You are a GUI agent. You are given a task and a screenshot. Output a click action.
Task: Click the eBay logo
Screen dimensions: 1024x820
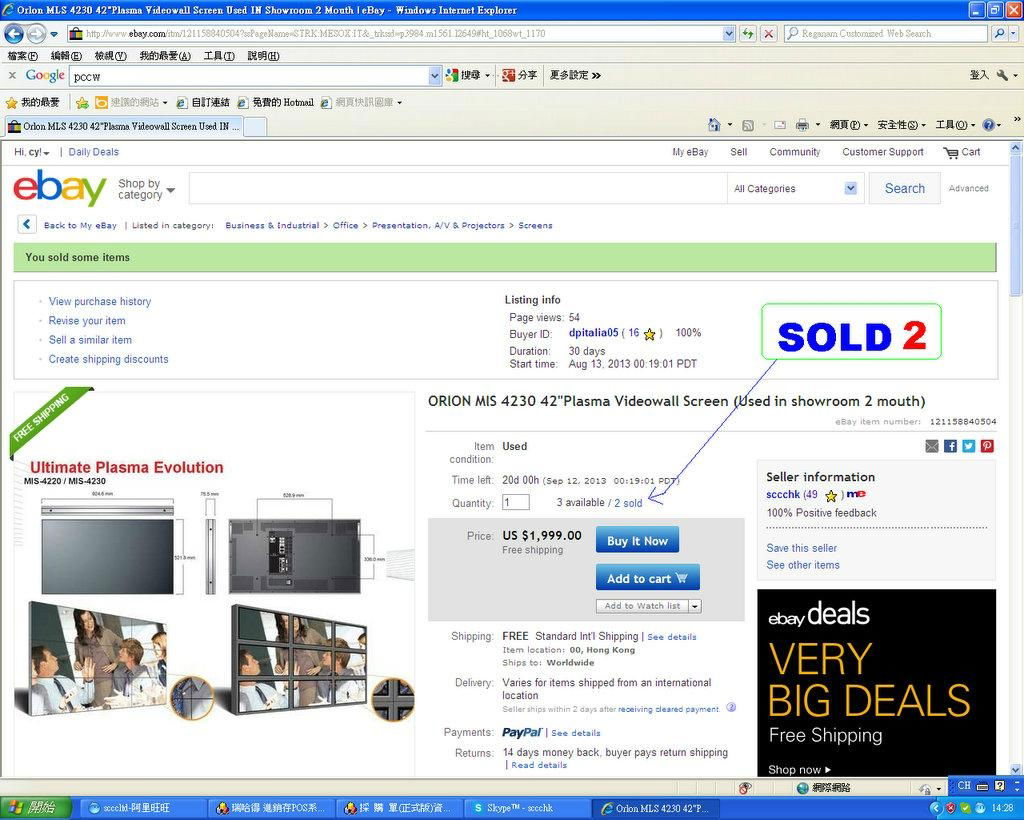59,188
